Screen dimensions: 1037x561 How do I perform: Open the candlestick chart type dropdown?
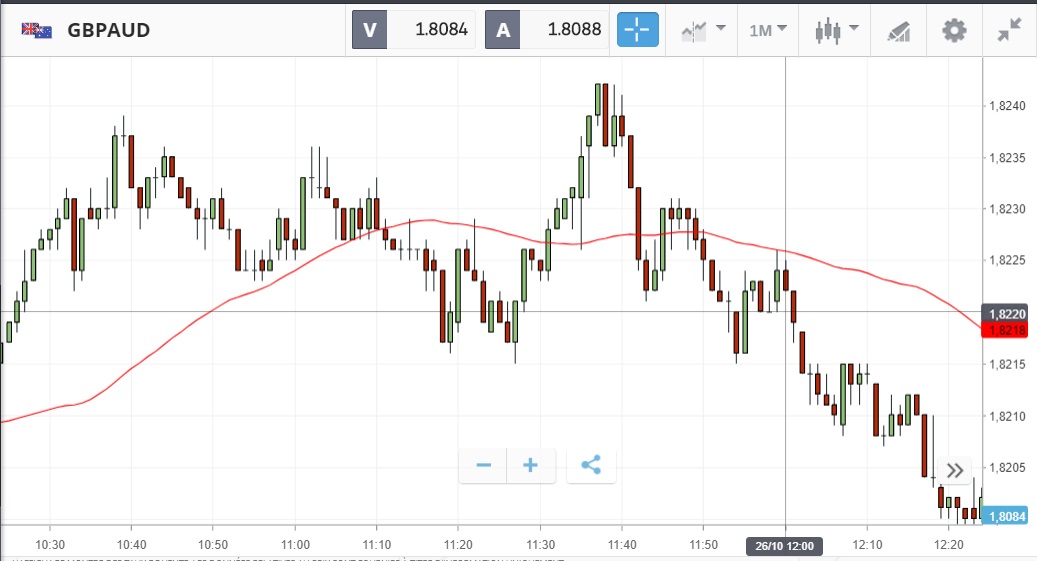tap(837, 30)
